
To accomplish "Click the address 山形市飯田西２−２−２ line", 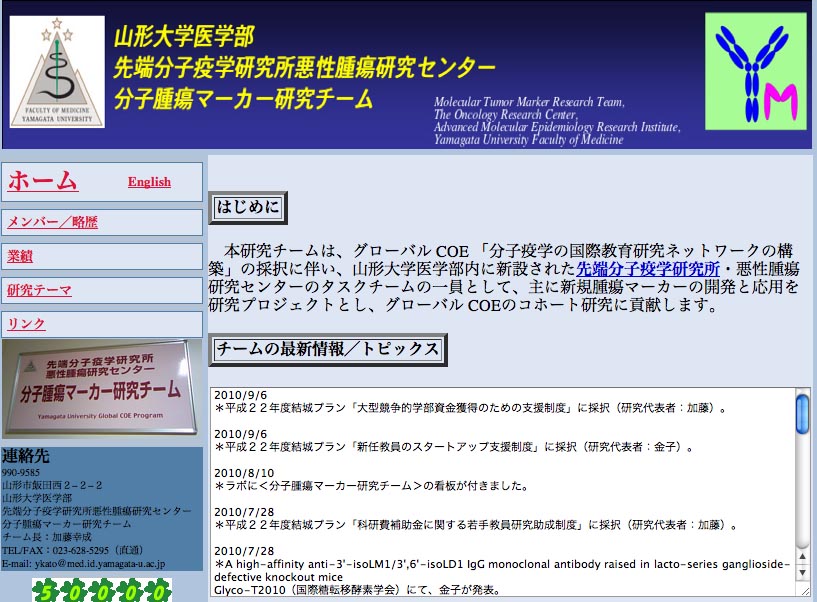I will [x=52, y=485].
